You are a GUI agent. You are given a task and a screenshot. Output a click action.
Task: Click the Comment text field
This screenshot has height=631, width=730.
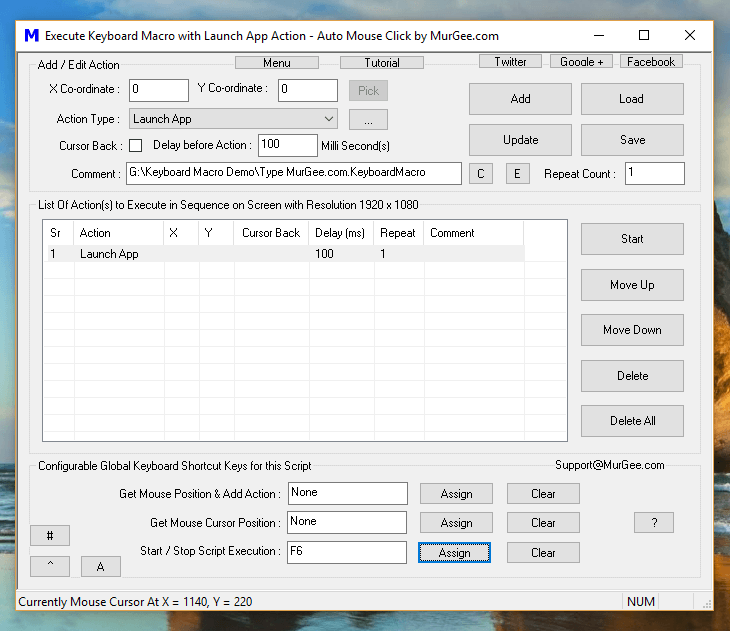(294, 173)
